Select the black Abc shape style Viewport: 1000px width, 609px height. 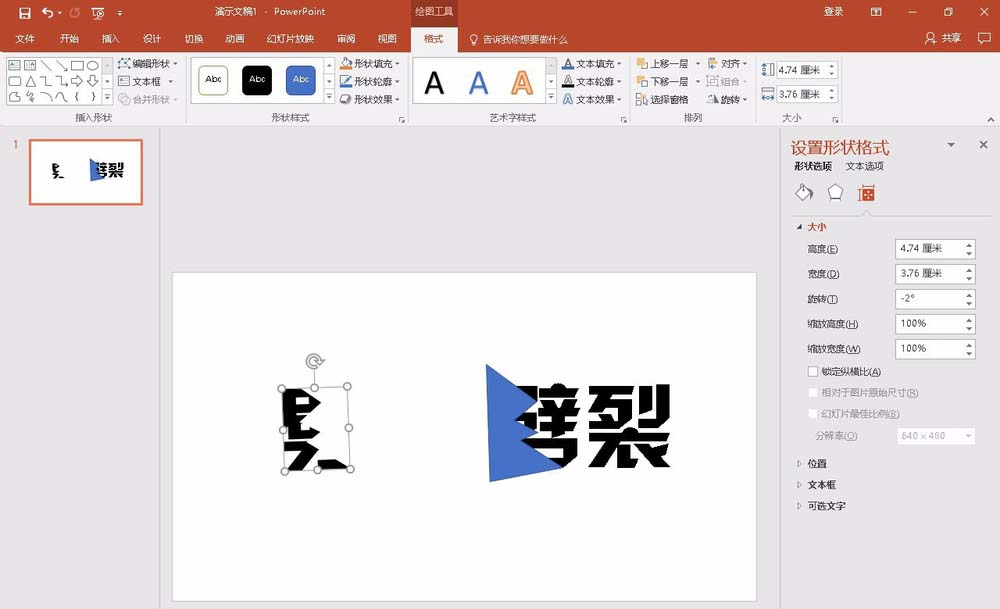(x=257, y=80)
